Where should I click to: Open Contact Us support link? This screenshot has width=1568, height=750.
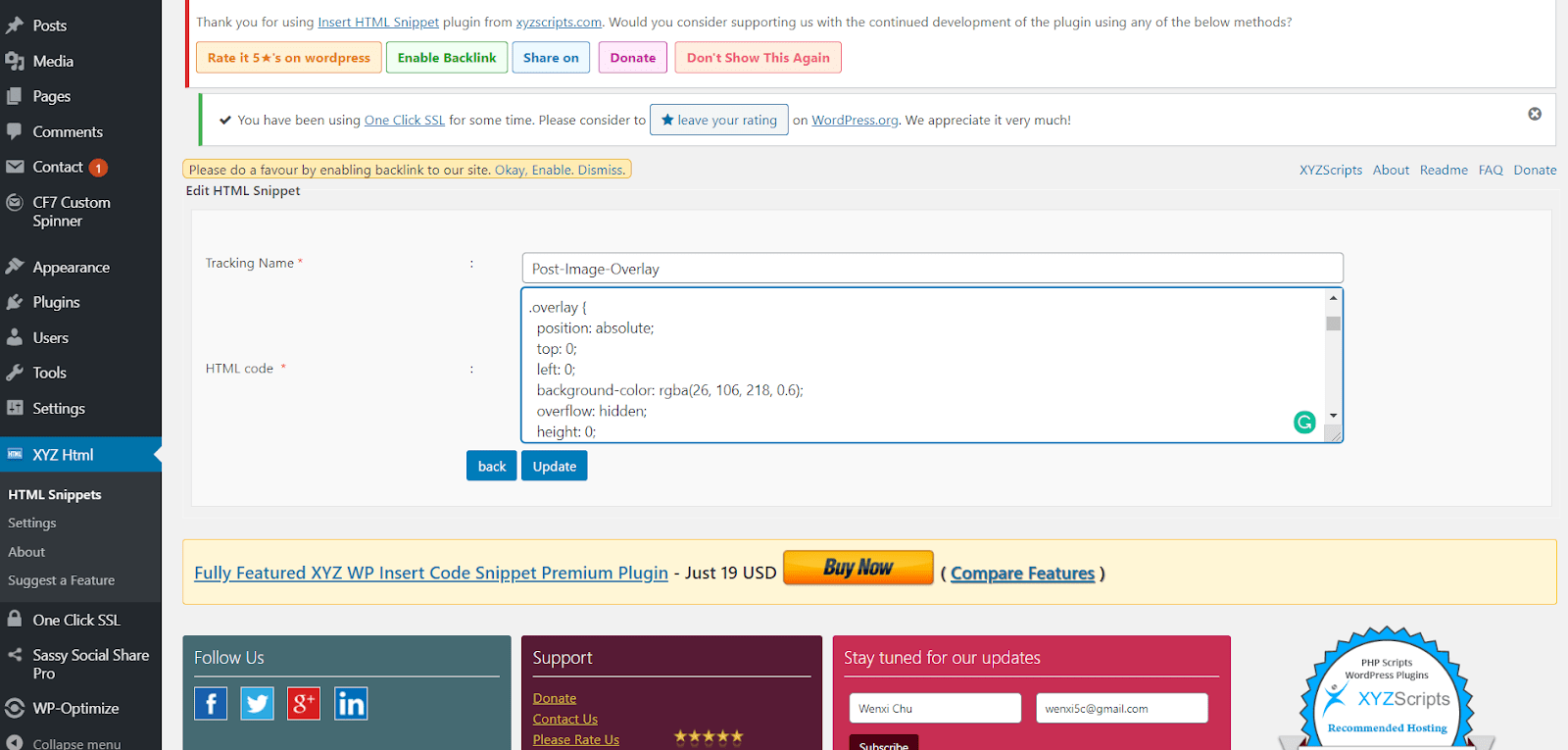point(565,719)
